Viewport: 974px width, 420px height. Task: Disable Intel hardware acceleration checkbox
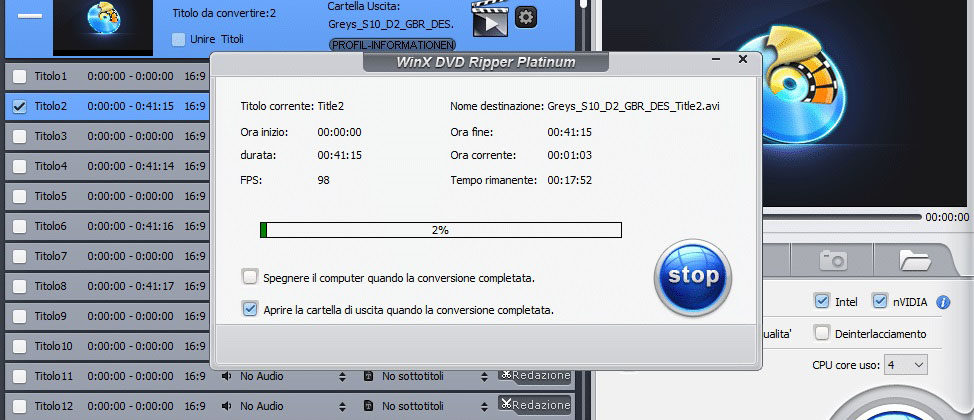[x=822, y=301]
